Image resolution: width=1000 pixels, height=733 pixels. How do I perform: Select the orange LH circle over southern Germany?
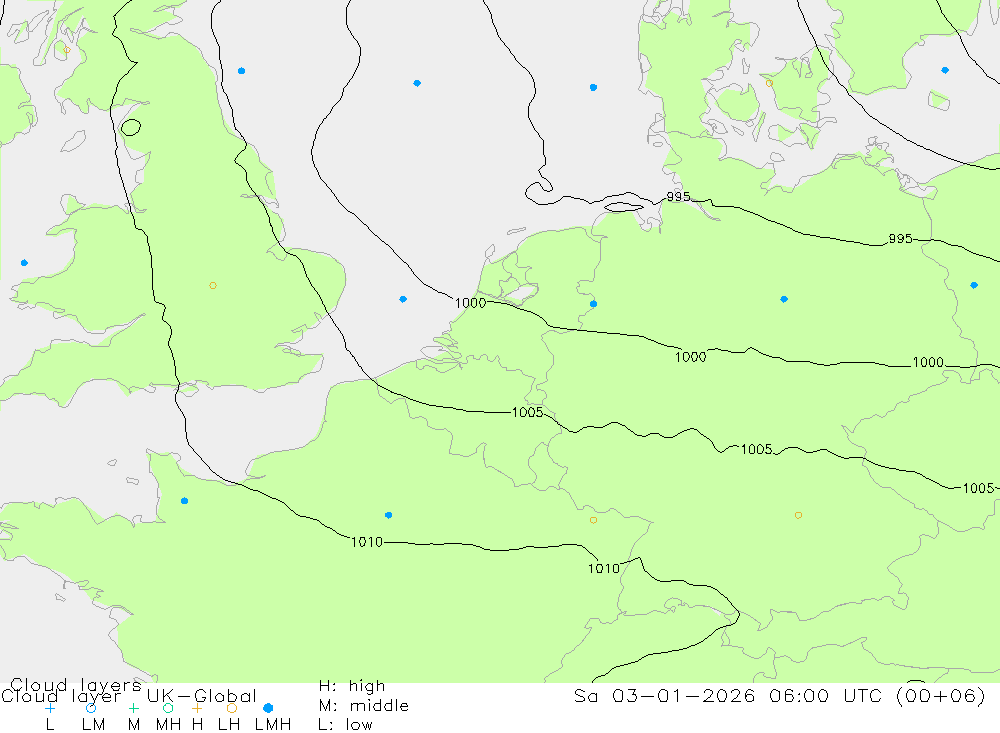click(798, 515)
